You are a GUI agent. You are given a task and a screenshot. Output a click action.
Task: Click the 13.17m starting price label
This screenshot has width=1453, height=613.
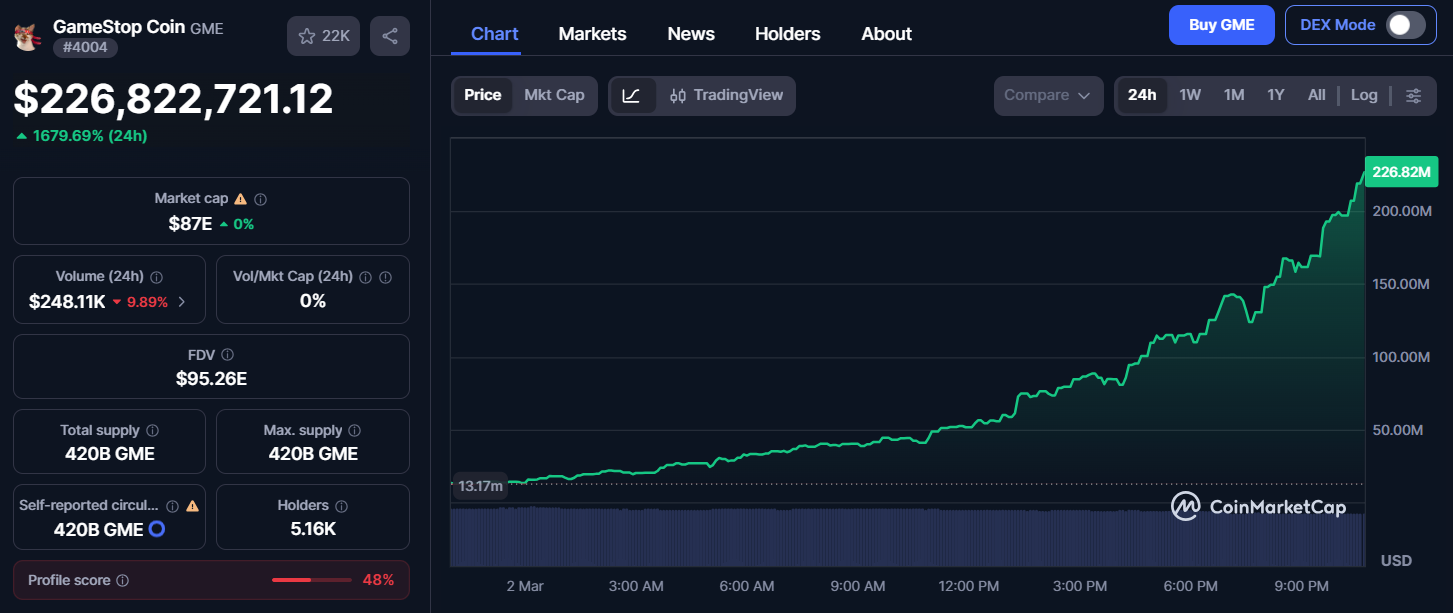point(480,486)
